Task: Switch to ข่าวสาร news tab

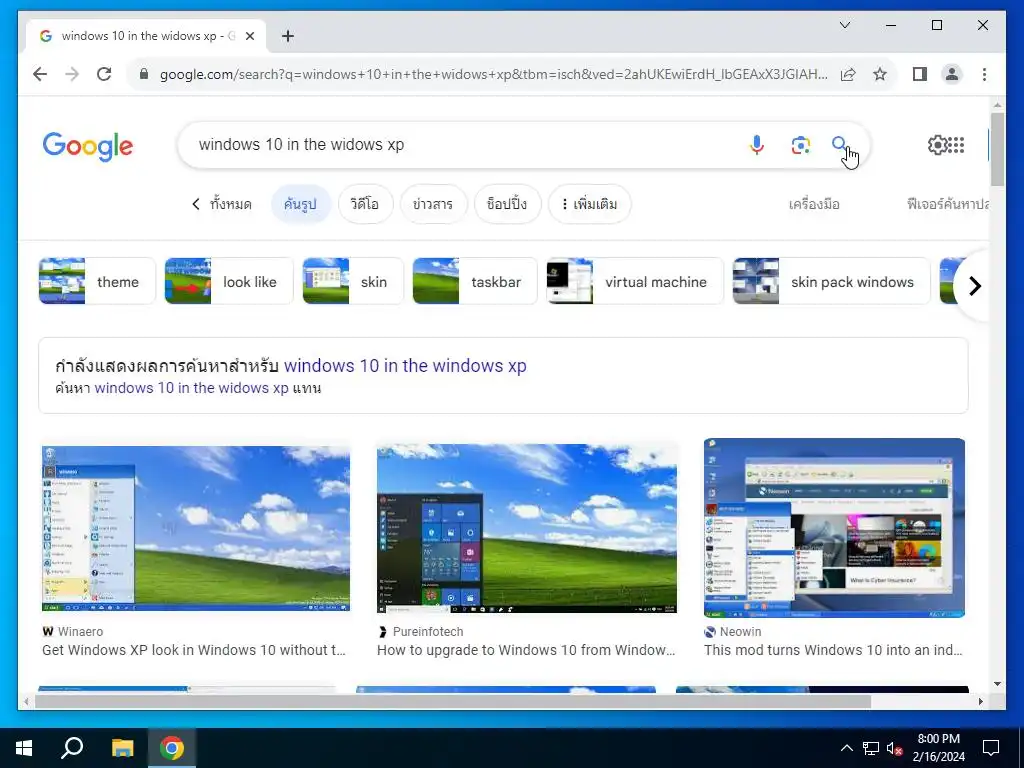Action: [x=433, y=204]
